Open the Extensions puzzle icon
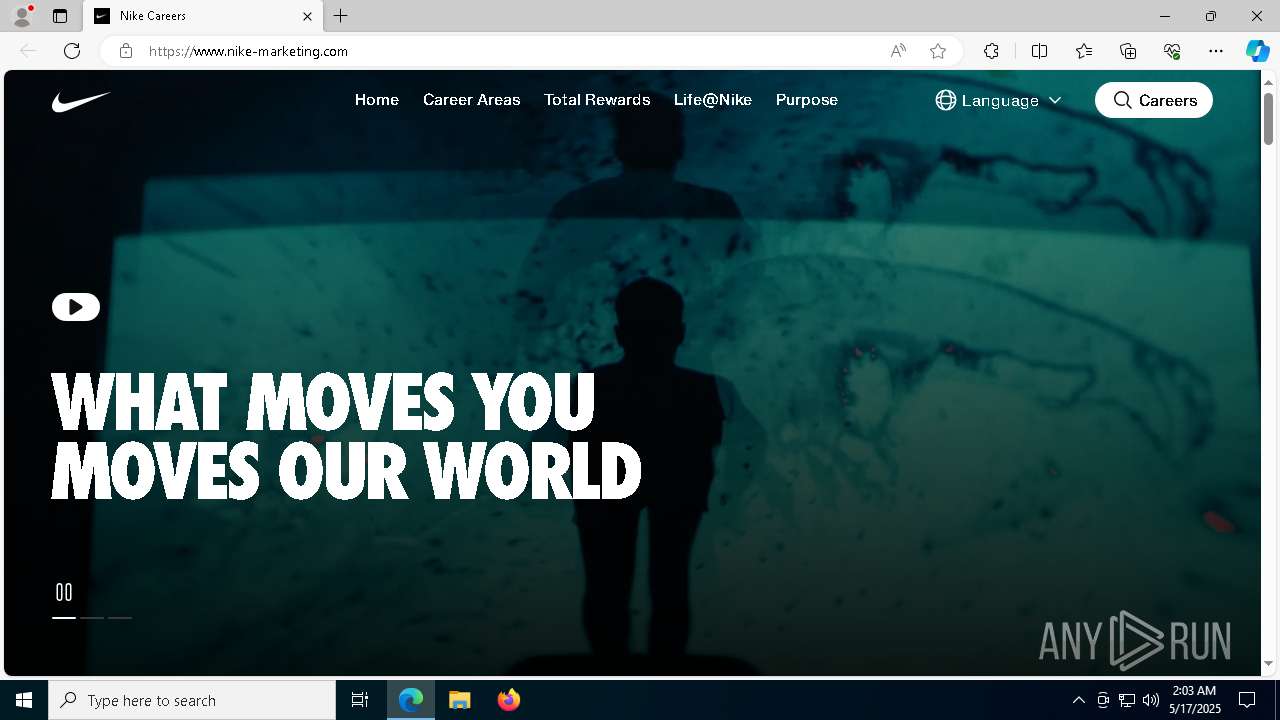 point(991,51)
